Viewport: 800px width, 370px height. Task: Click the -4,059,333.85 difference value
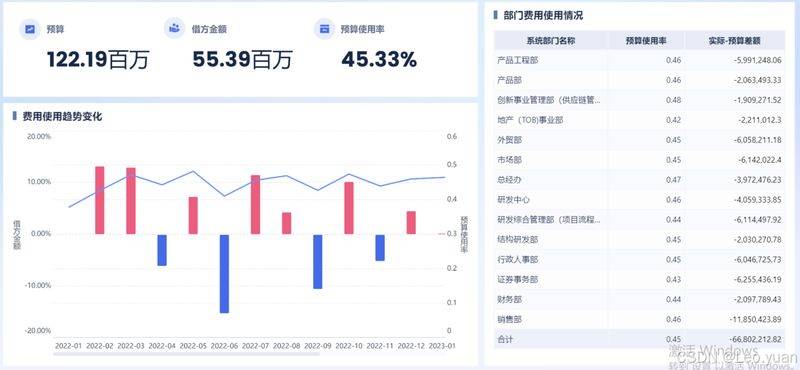[758, 200]
